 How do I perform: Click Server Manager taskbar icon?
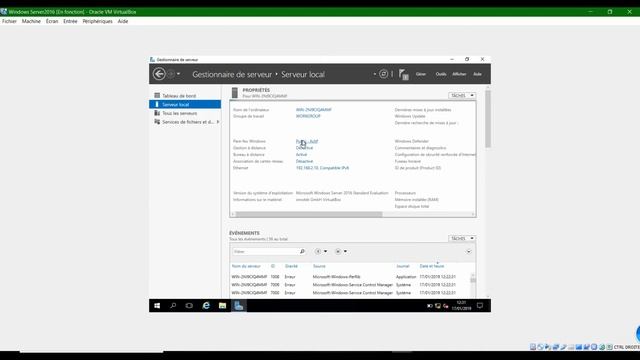pyautogui.click(x=239, y=305)
